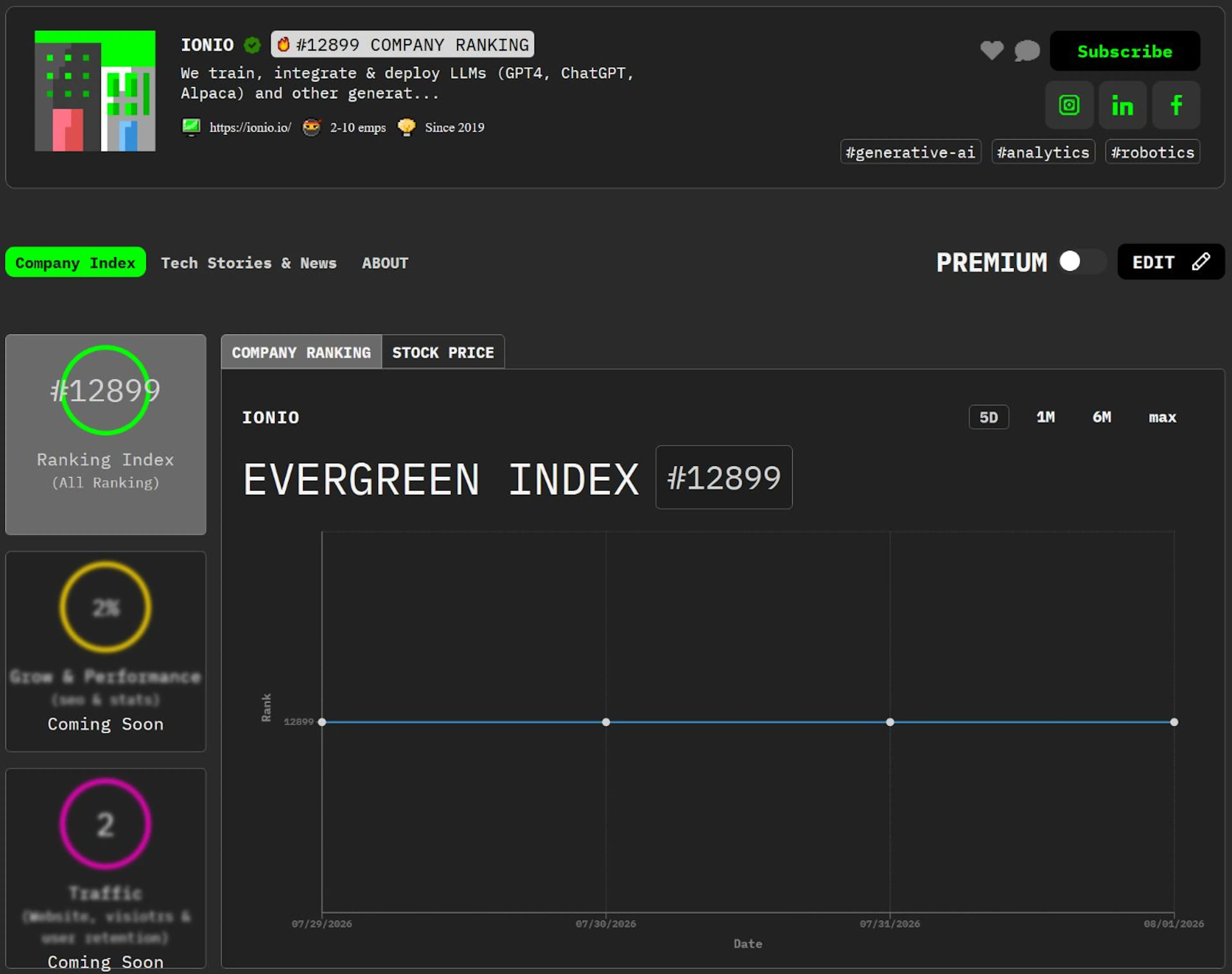Click the #12899 box beside EVERGREEN INDEX
The height and width of the screenshot is (974, 1232).
[x=724, y=477]
